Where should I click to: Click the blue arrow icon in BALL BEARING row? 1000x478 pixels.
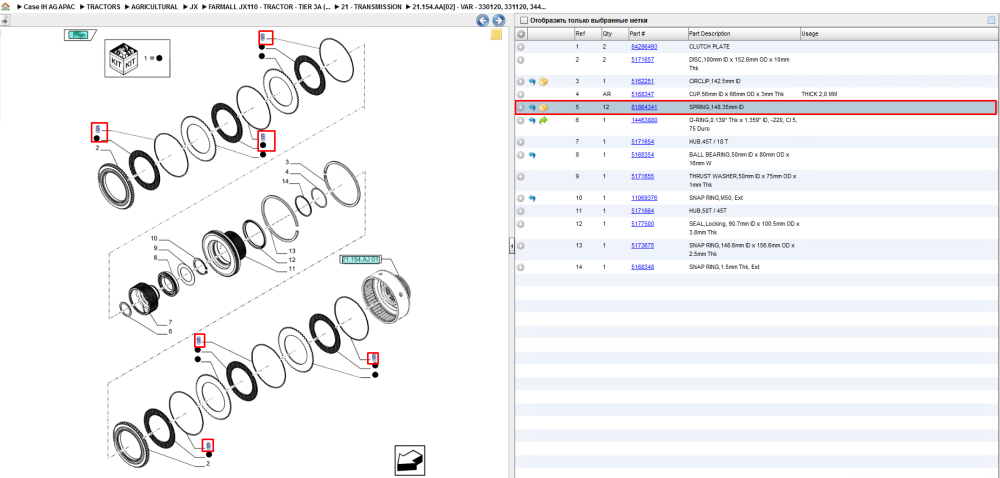point(532,155)
